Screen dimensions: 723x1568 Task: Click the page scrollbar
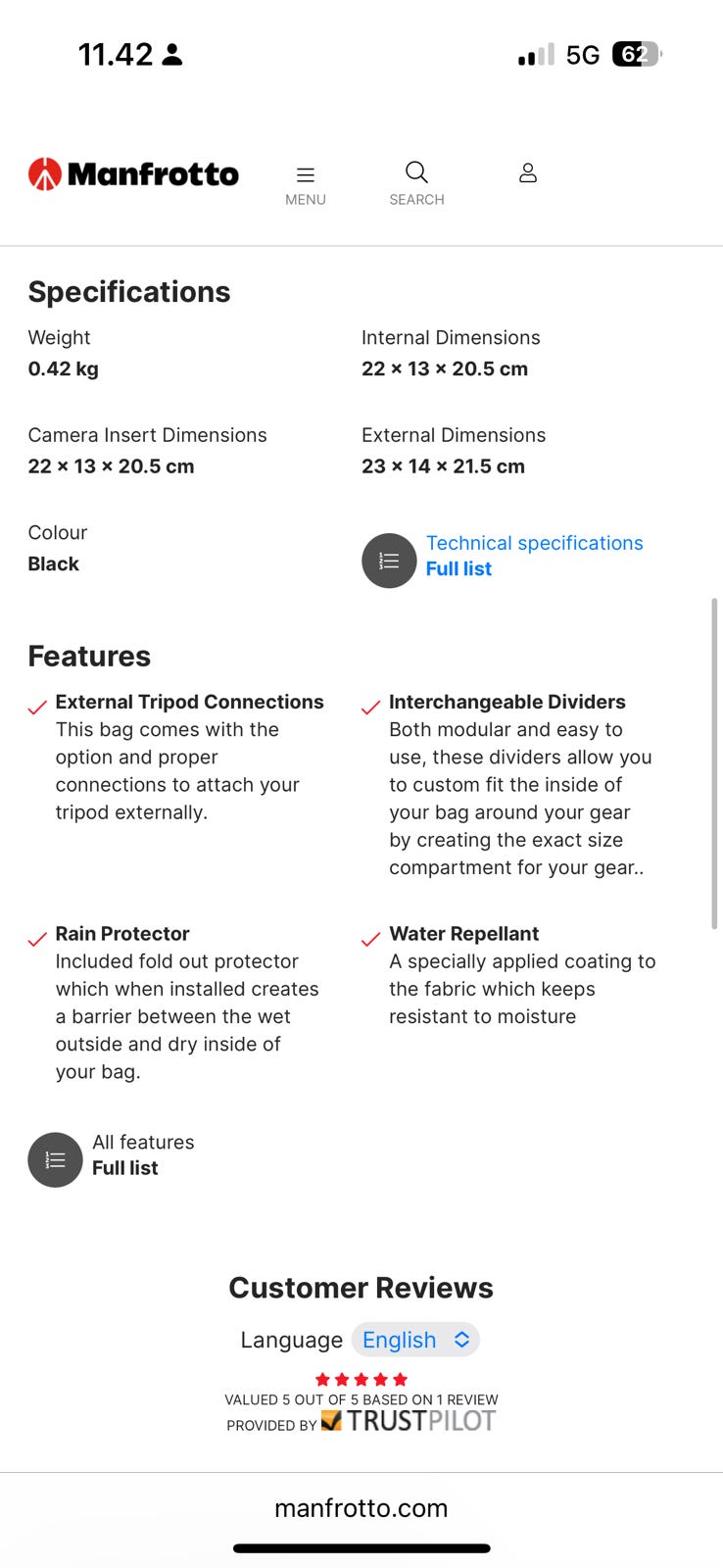[714, 763]
